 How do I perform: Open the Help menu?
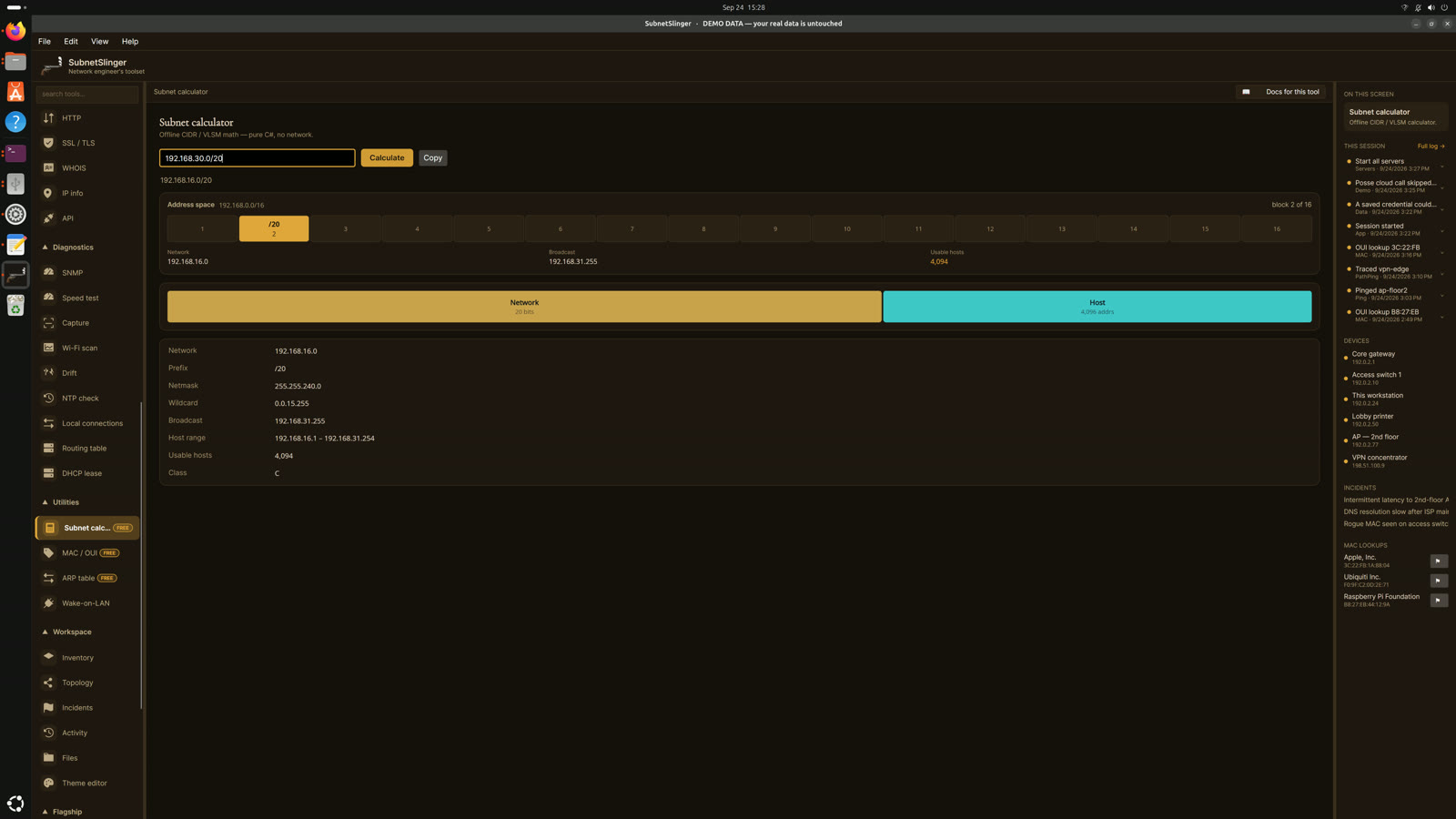[x=130, y=42]
